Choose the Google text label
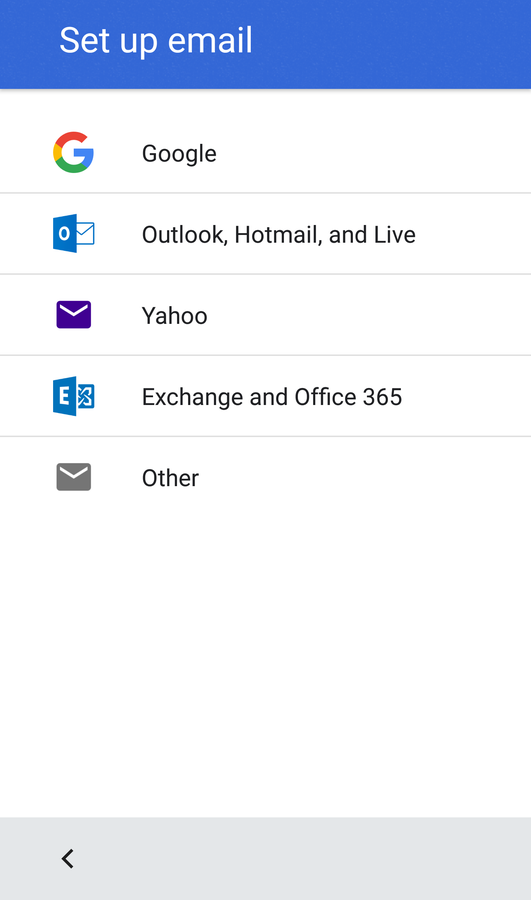Screen dimensions: 531x900 (179, 154)
